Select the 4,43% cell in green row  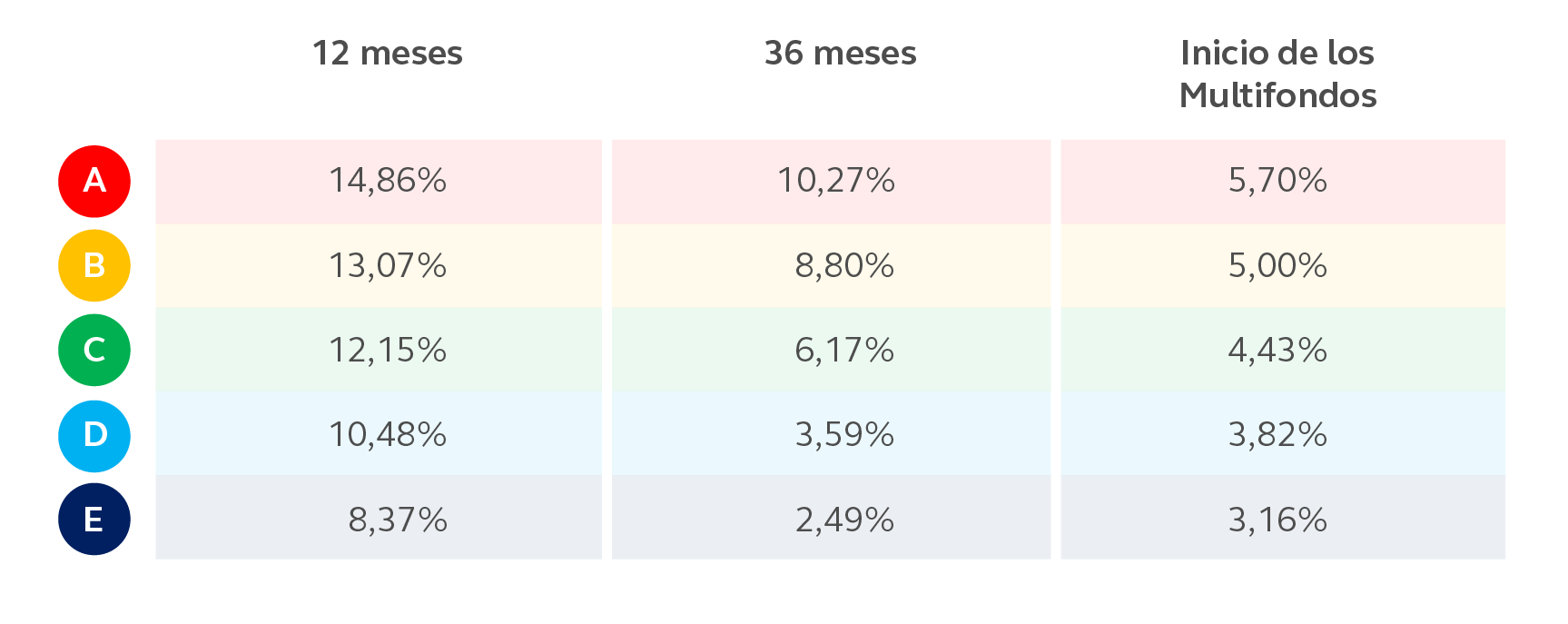[x=1277, y=351]
